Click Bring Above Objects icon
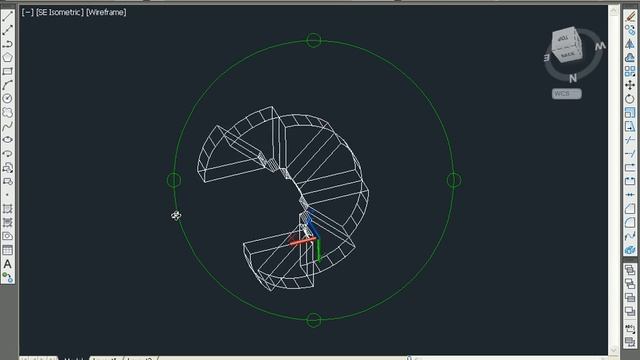 click(630, 298)
